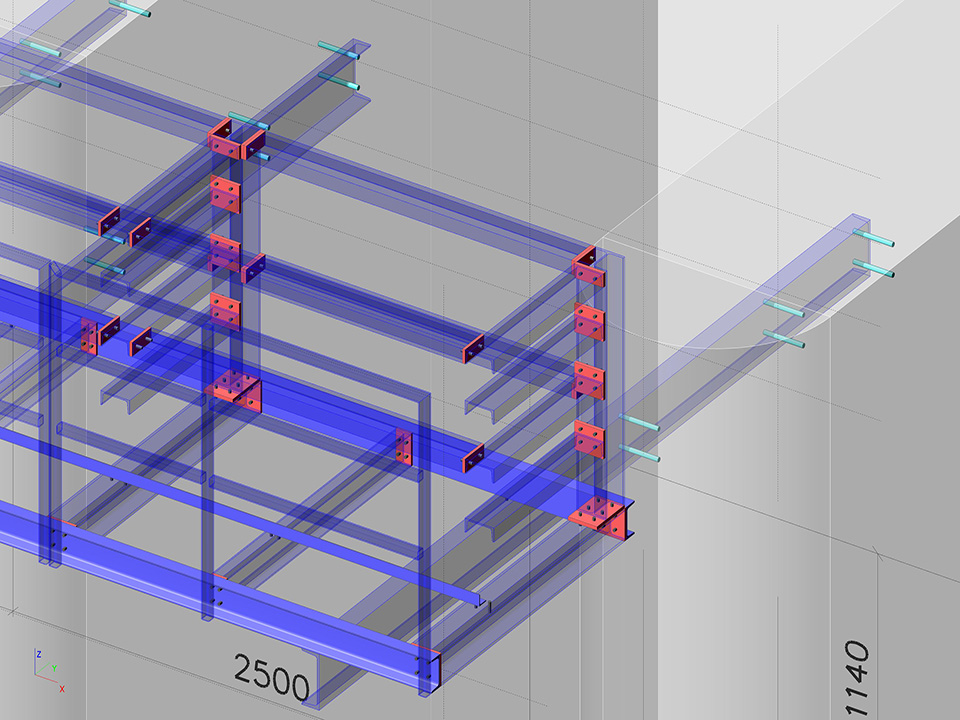Select the upper cyan anchor bolt at far right

pos(873,238)
